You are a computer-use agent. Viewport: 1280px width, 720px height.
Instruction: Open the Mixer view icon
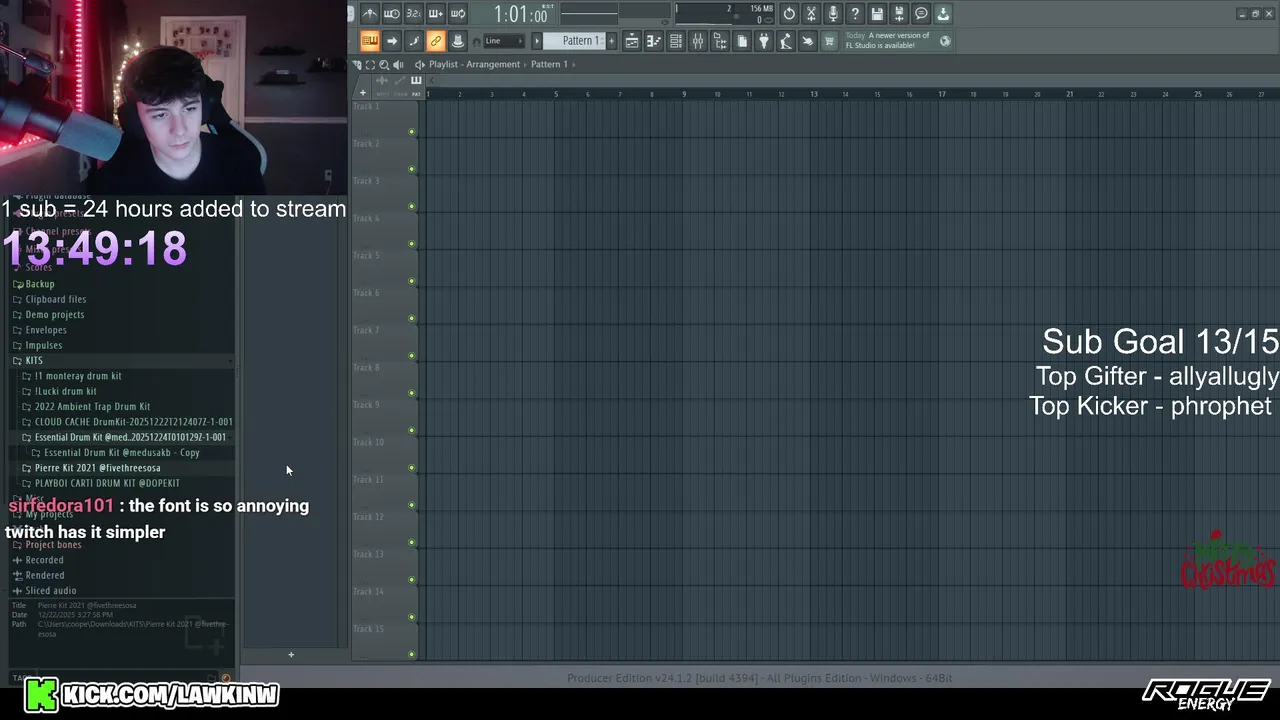click(x=698, y=41)
